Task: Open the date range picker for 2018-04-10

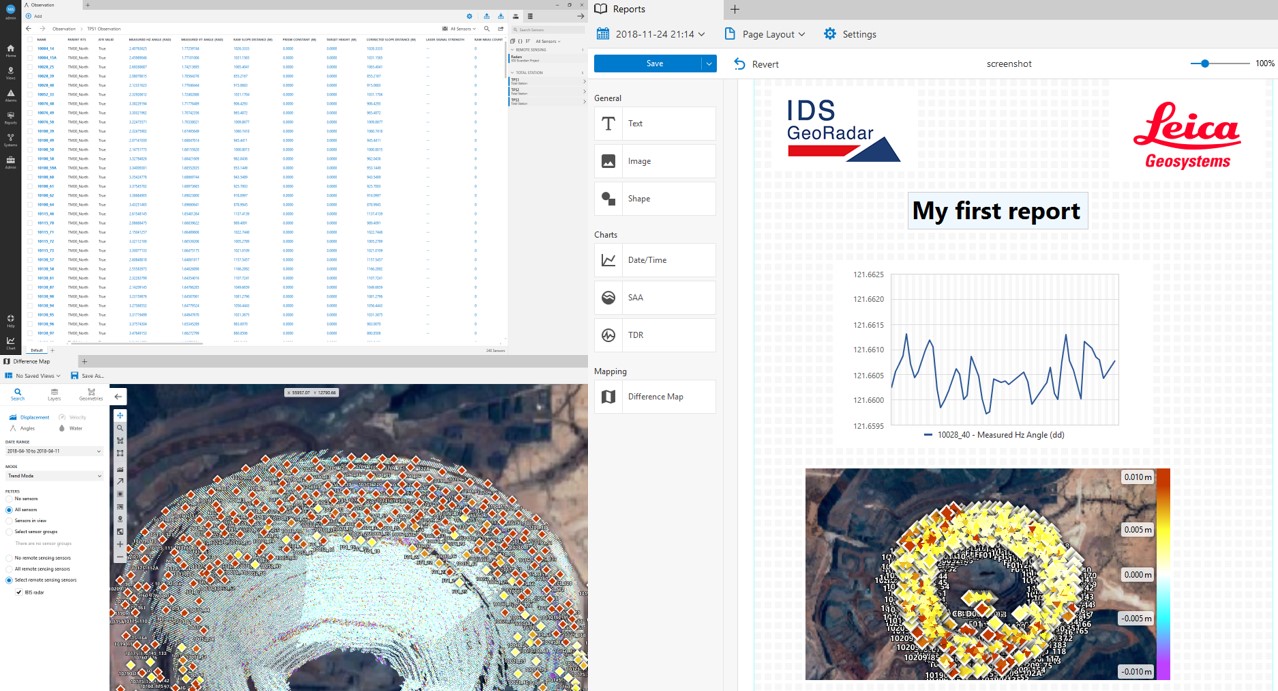Action: (54, 451)
